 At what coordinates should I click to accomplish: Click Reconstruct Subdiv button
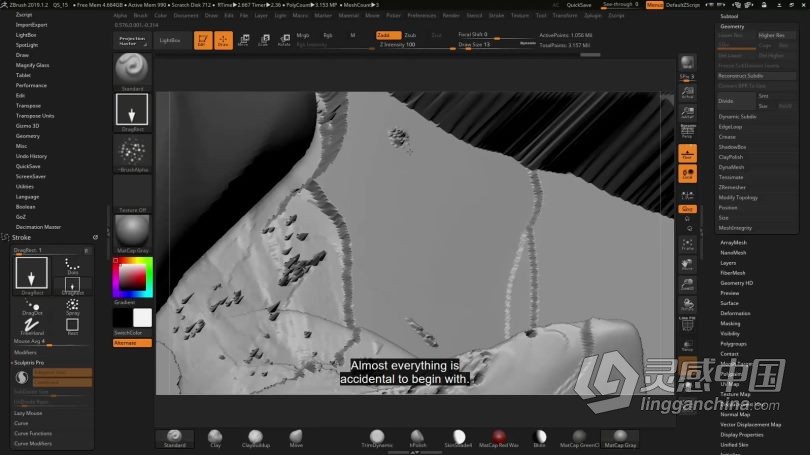point(756,76)
